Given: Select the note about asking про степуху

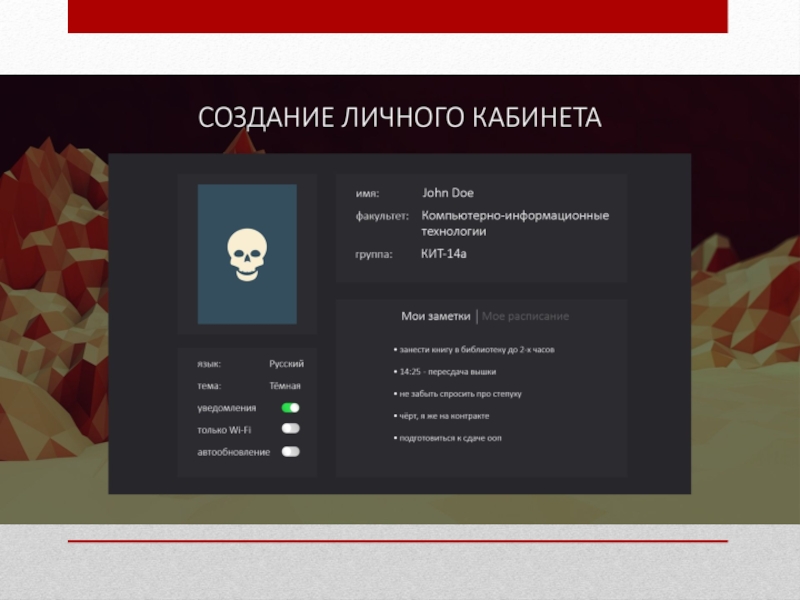Looking at the screenshot, I should (458, 394).
